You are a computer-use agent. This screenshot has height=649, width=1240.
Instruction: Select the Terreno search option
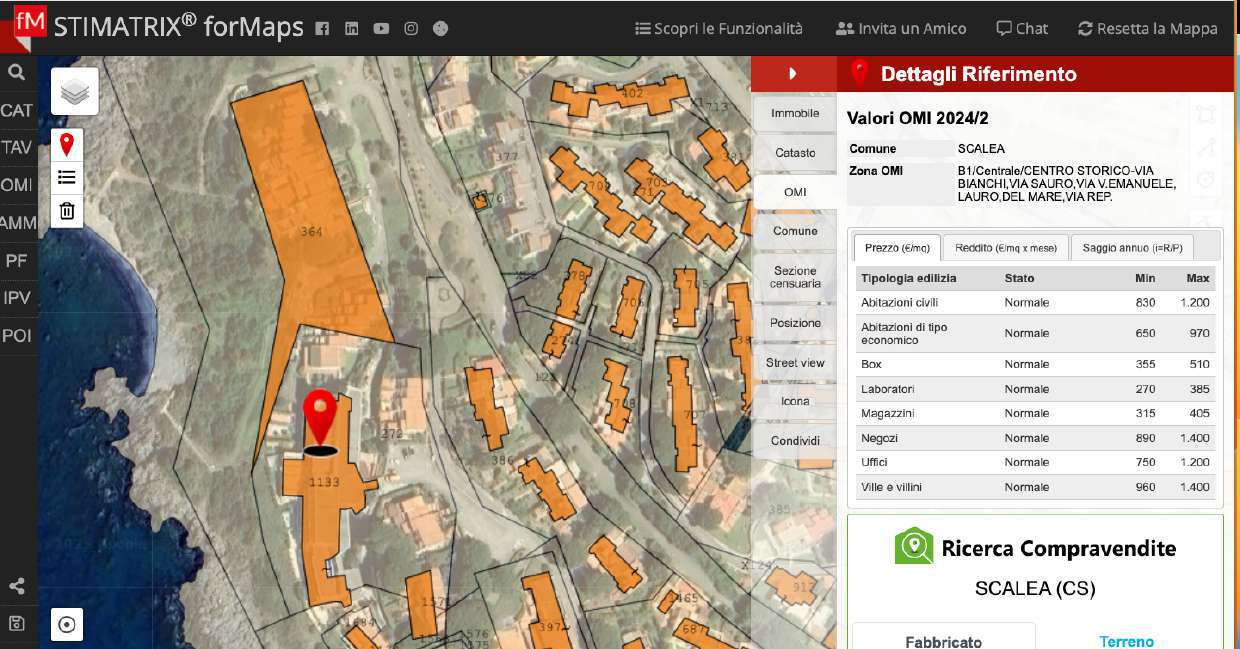coord(1126,641)
